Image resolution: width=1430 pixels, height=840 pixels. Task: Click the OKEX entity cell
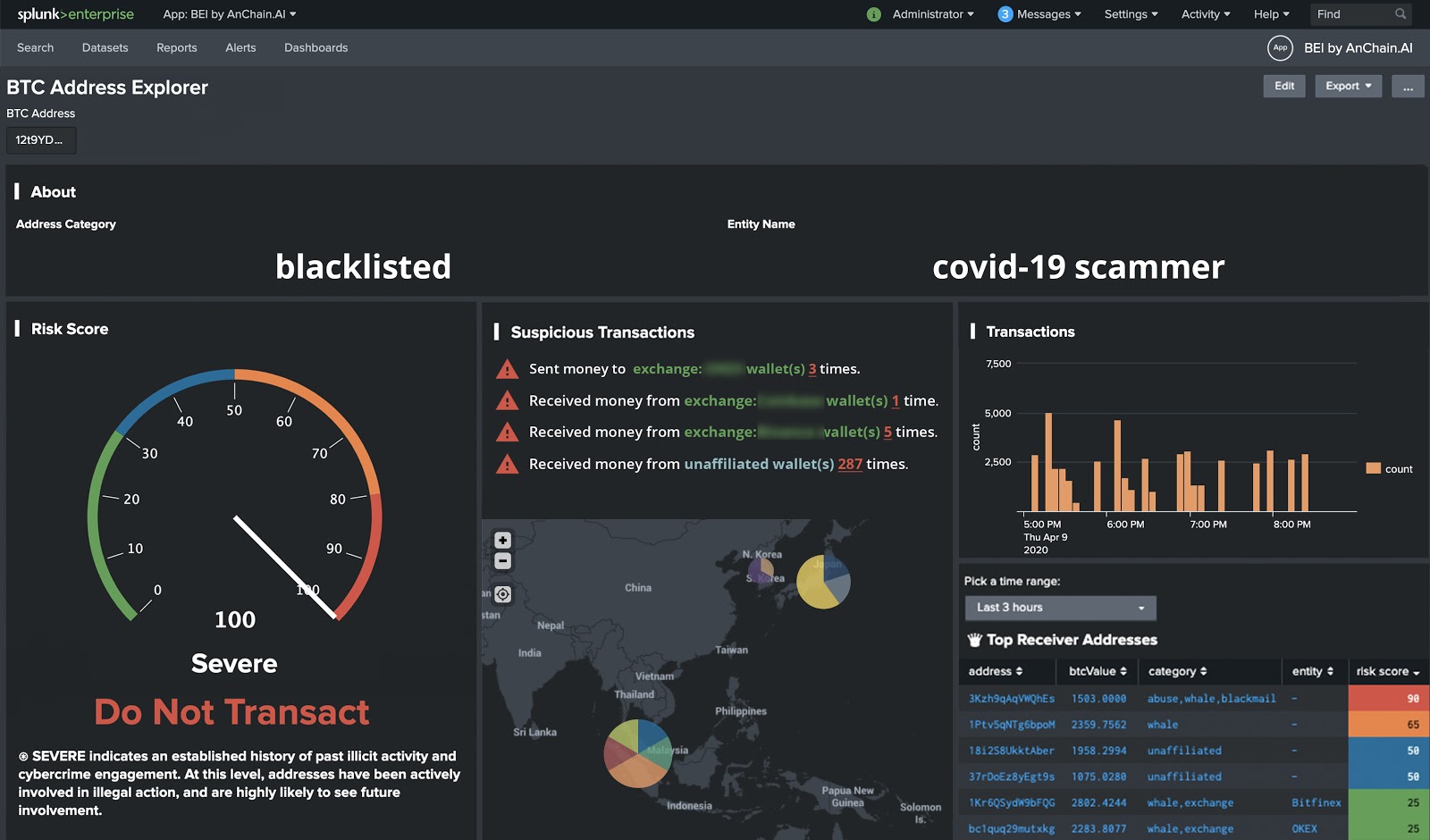(1305, 828)
